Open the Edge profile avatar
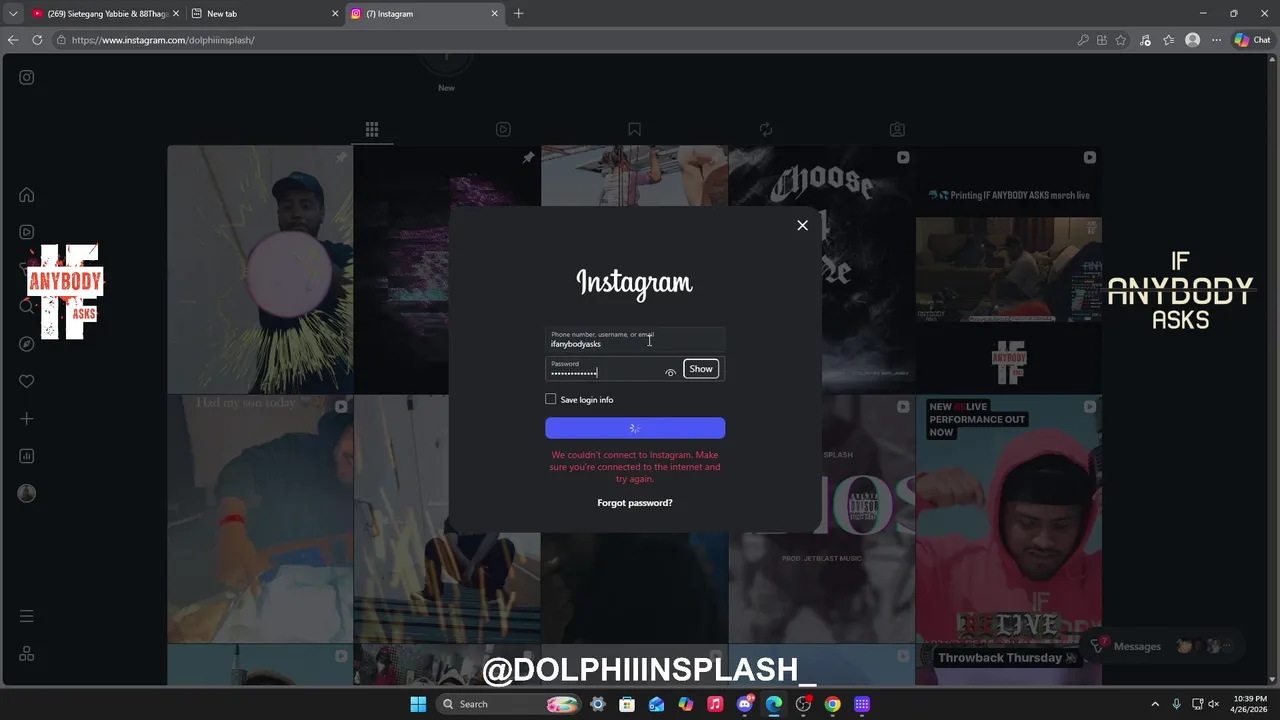 (x=1192, y=40)
